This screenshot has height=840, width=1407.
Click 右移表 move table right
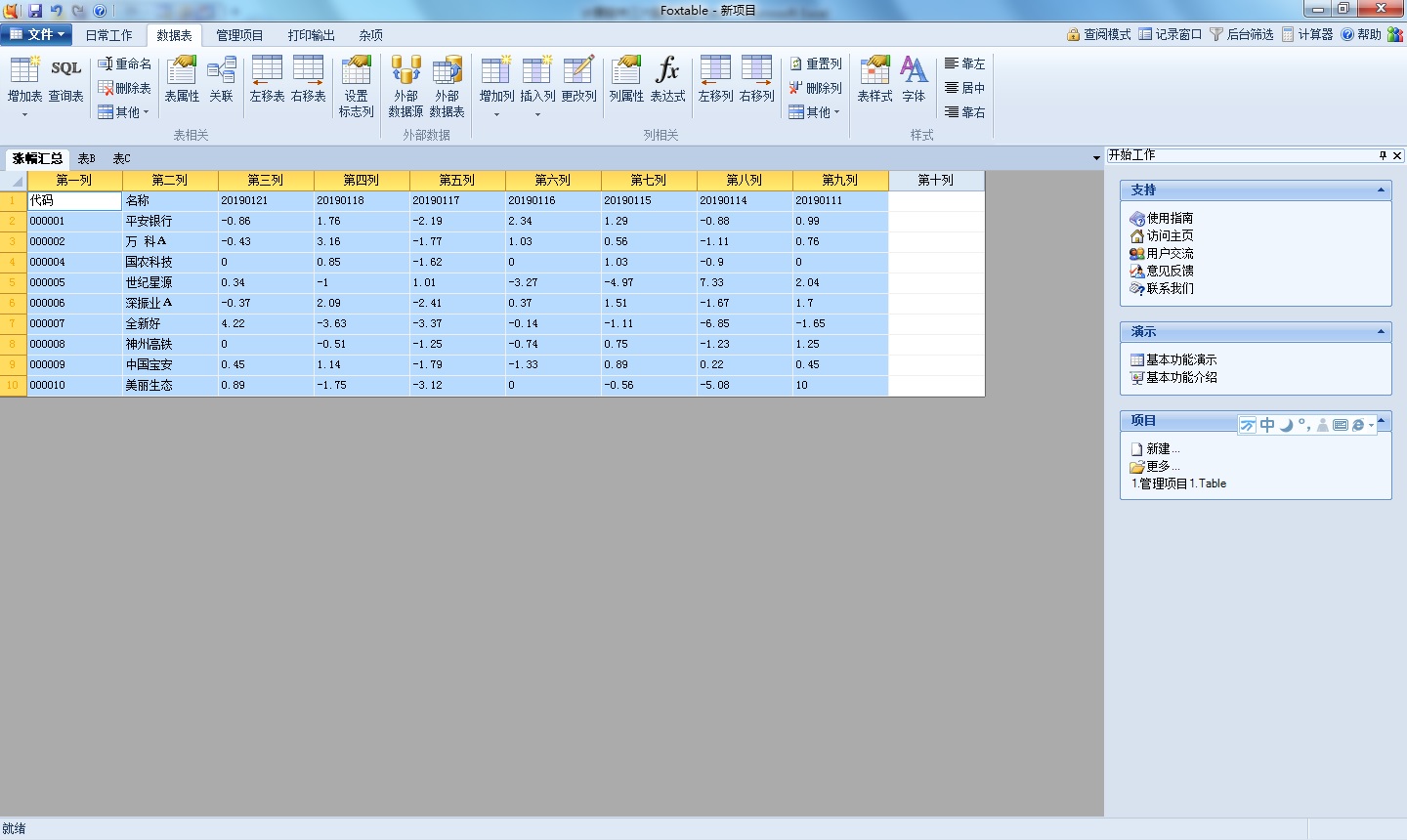[308, 80]
